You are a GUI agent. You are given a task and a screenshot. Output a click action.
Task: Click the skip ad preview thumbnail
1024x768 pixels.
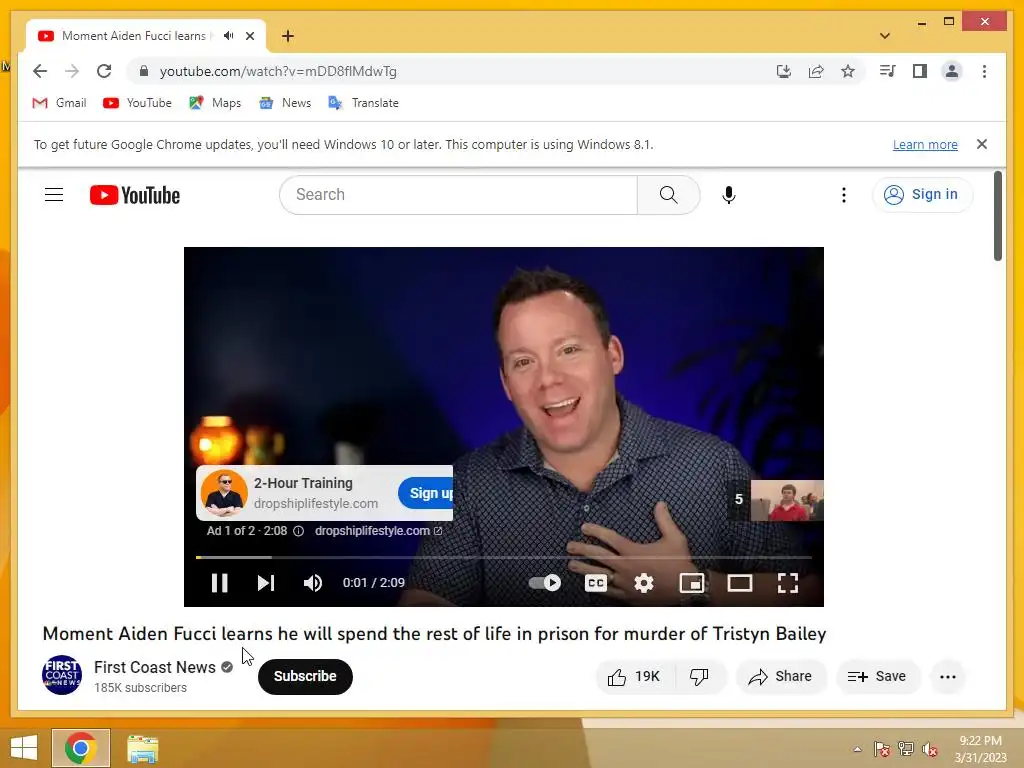coord(787,500)
